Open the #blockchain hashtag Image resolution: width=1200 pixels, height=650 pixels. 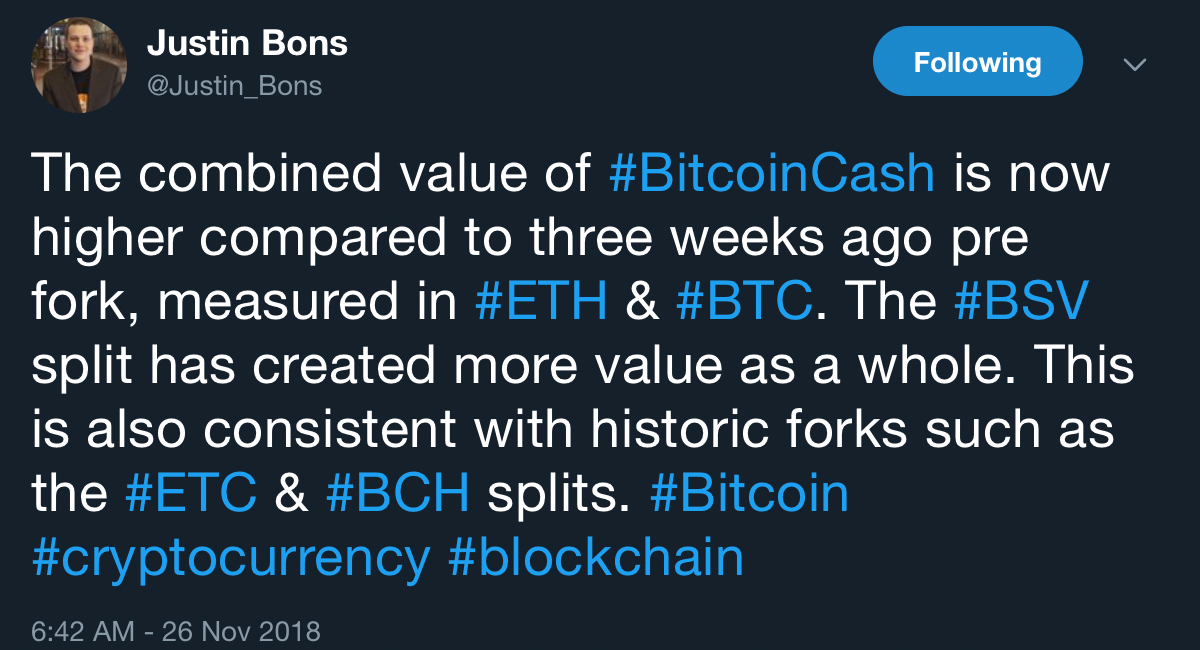pyautogui.click(x=596, y=559)
